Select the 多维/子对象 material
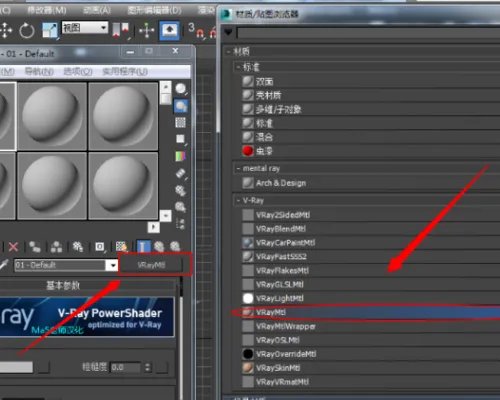 coord(371,109)
